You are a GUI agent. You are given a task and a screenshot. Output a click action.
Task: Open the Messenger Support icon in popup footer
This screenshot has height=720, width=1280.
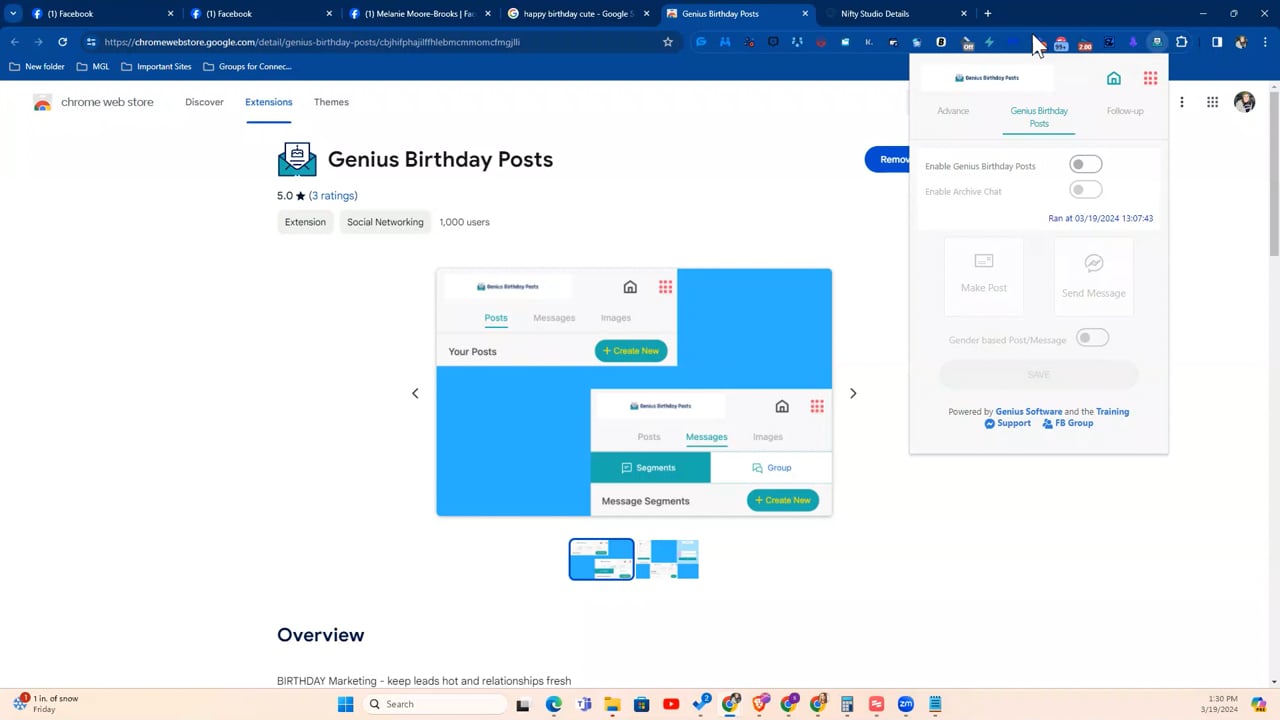[x=989, y=423]
